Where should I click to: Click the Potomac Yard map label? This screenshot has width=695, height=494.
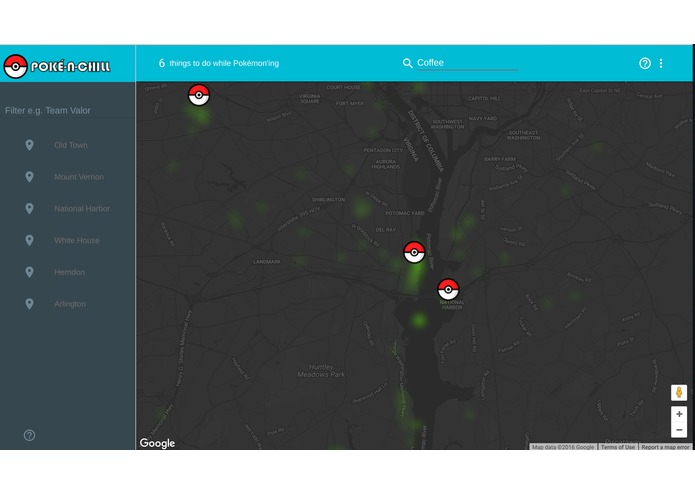[405, 213]
